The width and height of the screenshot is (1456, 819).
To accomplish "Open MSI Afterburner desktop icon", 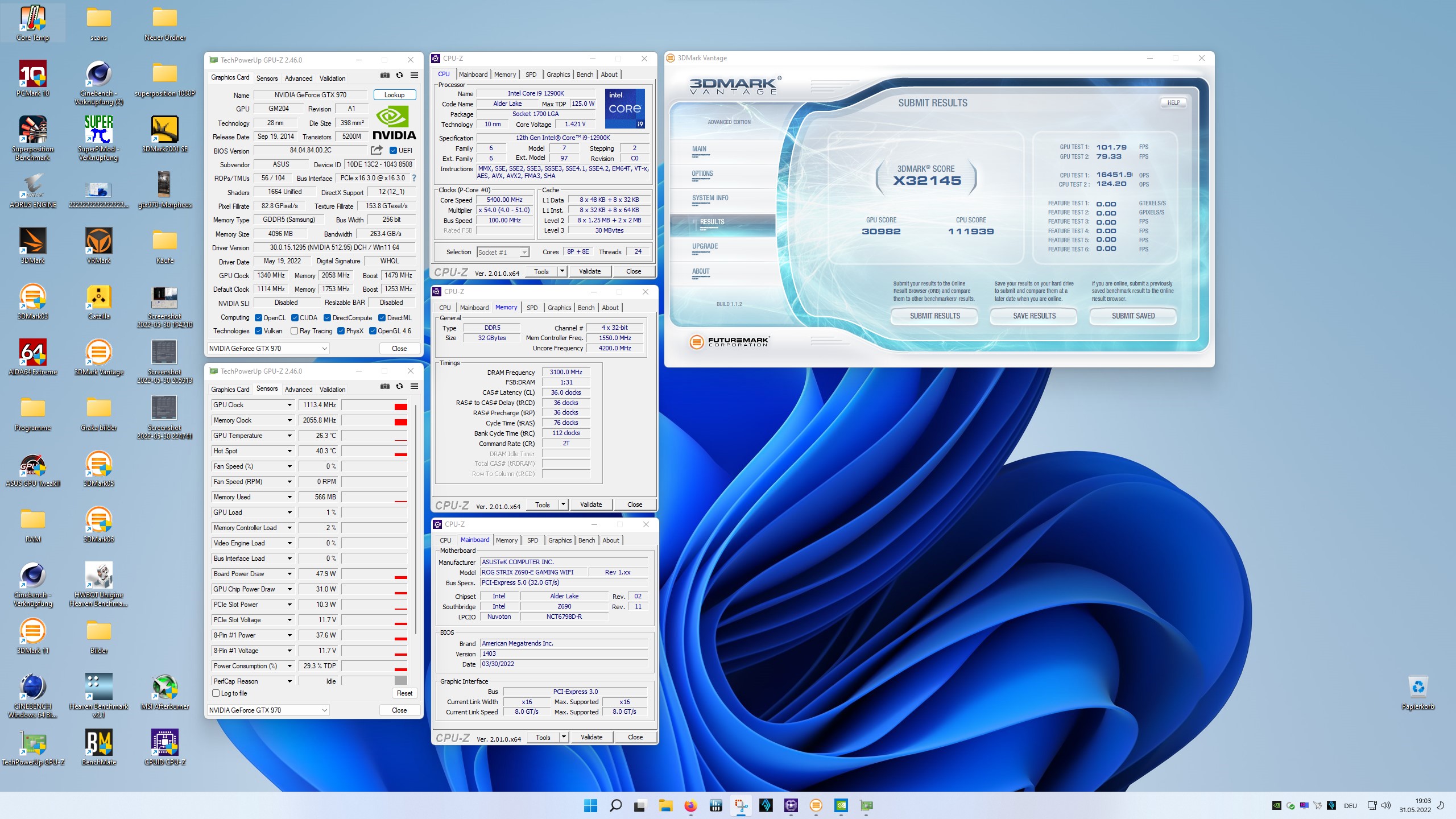I will pos(165,692).
